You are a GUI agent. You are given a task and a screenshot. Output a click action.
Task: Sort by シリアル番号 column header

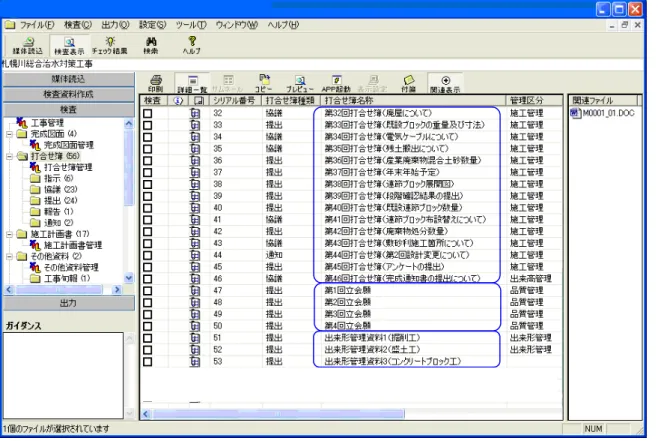[234, 100]
